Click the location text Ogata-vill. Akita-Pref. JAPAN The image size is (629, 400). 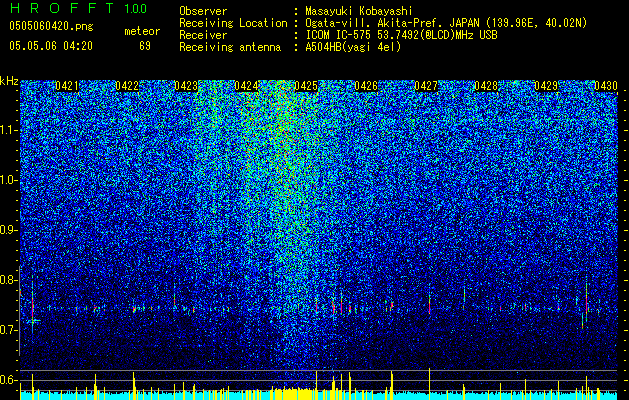[x=393, y=23]
